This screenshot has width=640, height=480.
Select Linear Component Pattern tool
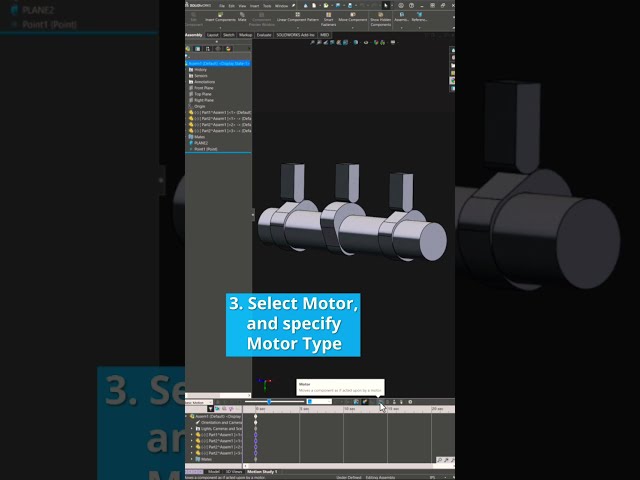[298, 17]
